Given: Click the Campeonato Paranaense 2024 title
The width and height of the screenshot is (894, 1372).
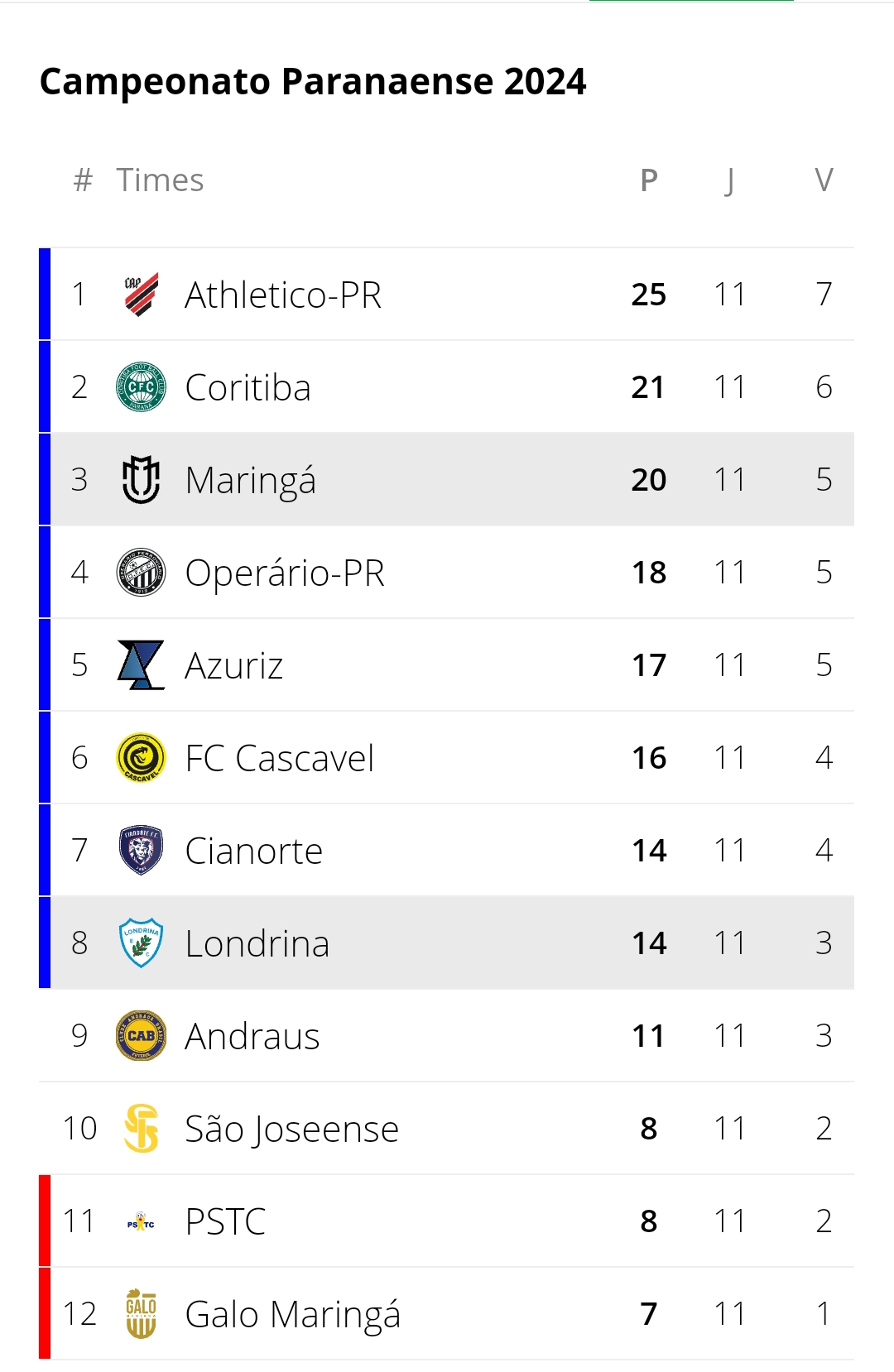Looking at the screenshot, I should pos(313,82).
